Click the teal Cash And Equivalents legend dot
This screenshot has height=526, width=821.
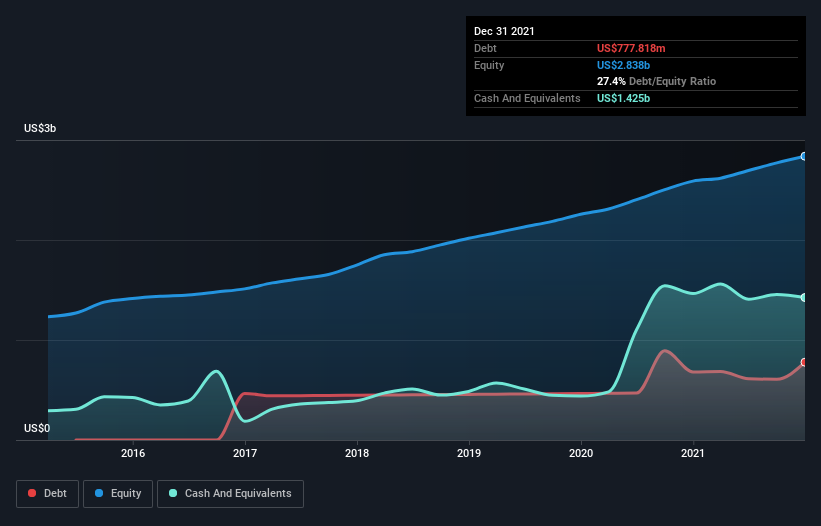tap(173, 493)
